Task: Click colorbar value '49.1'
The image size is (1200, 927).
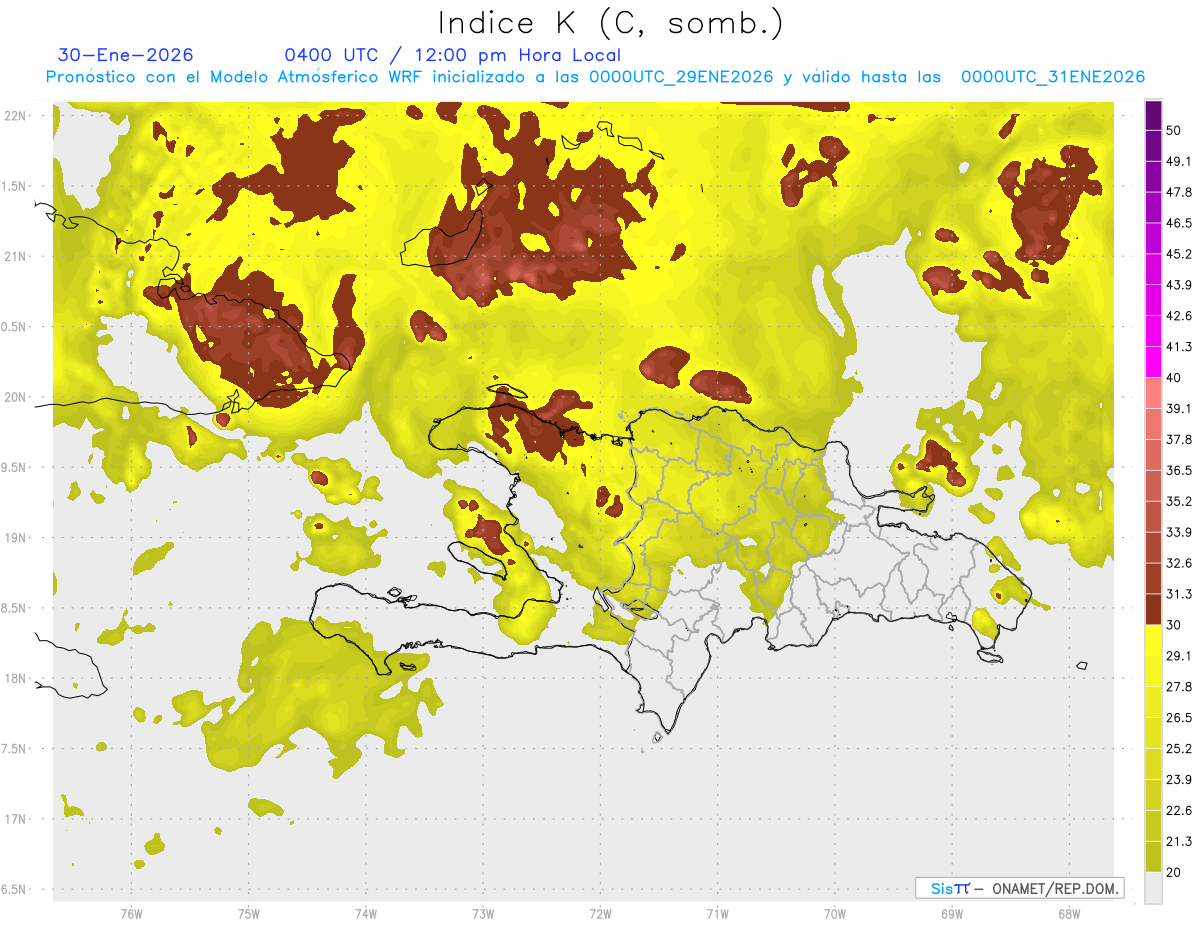Action: point(1179,161)
